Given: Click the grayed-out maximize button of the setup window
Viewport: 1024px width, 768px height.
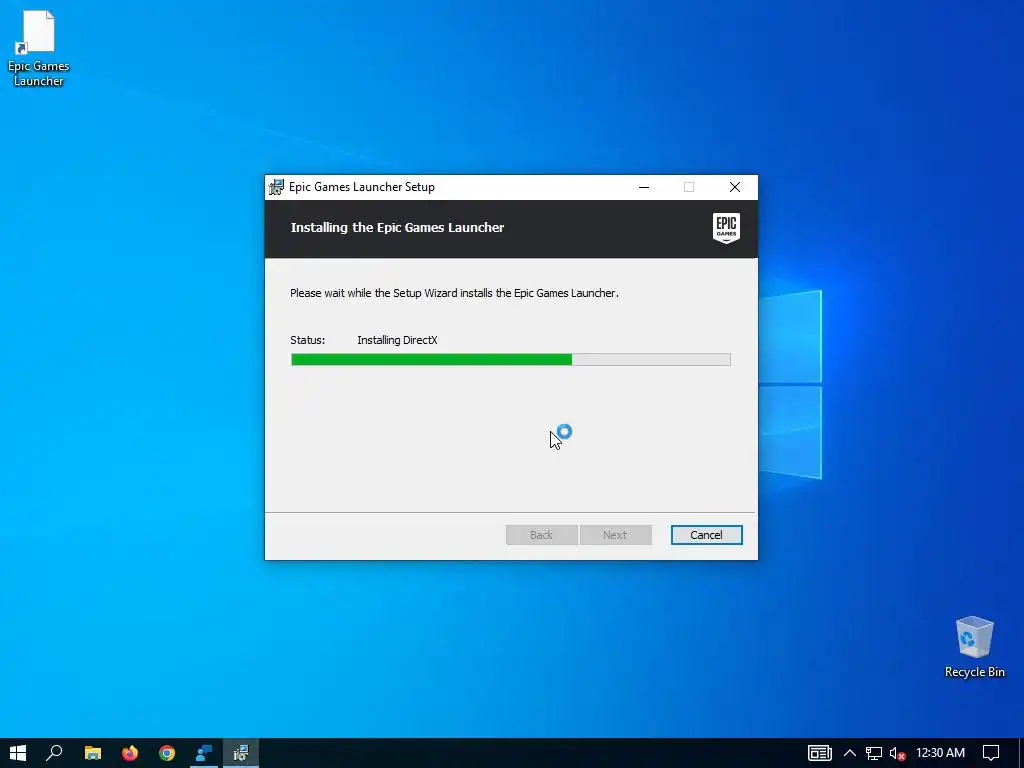Looking at the screenshot, I should click(689, 187).
